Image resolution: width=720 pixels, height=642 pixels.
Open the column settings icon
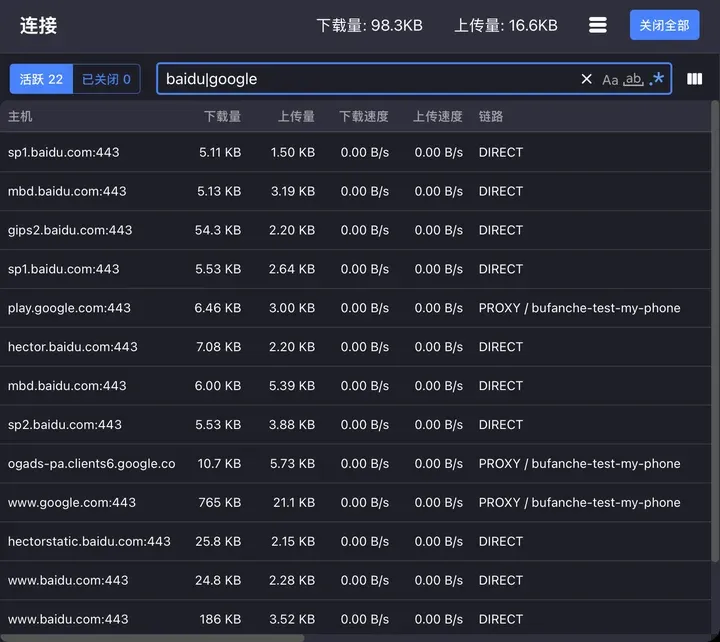tap(694, 79)
